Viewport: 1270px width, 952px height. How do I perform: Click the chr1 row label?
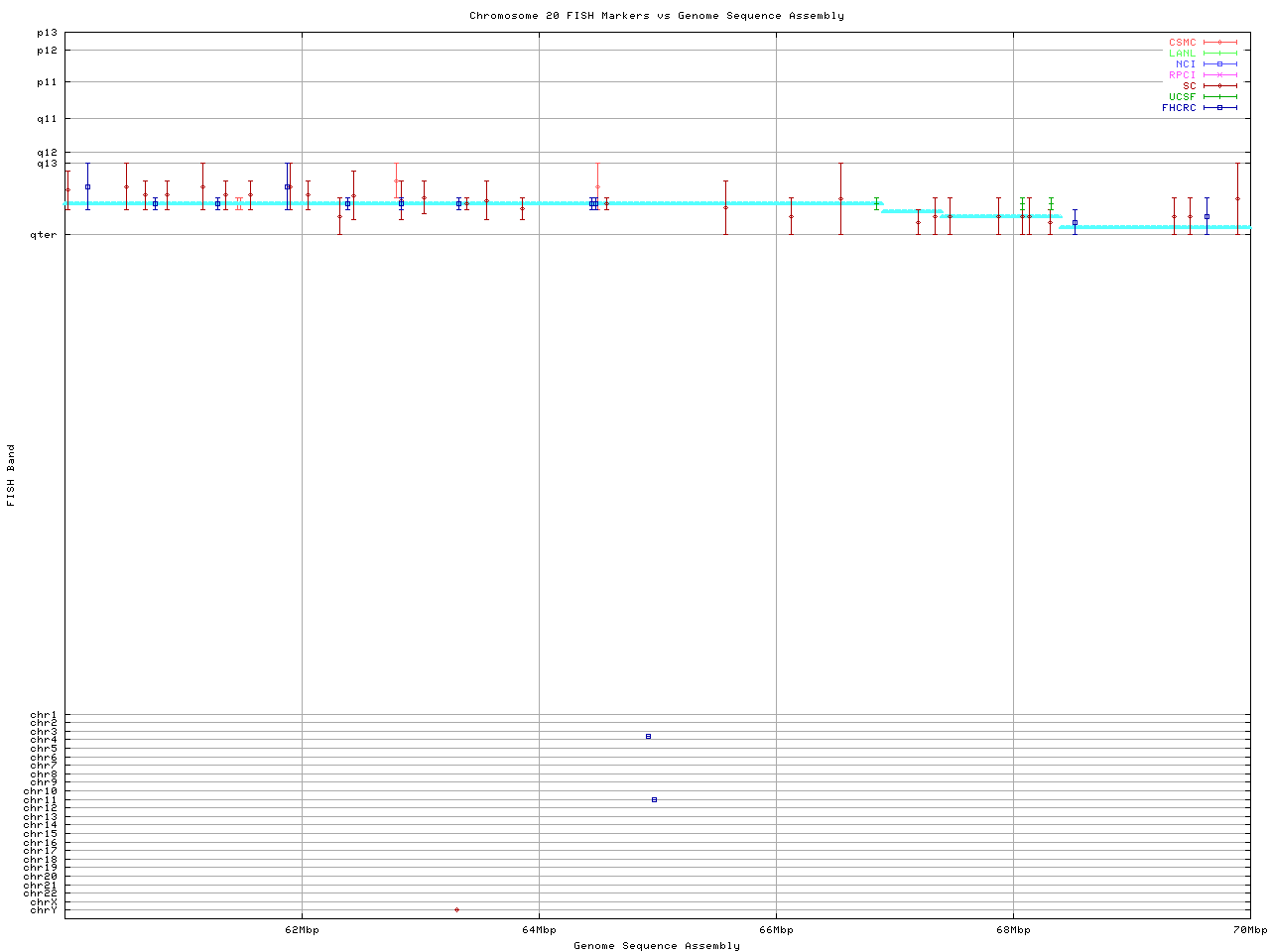coord(44,715)
